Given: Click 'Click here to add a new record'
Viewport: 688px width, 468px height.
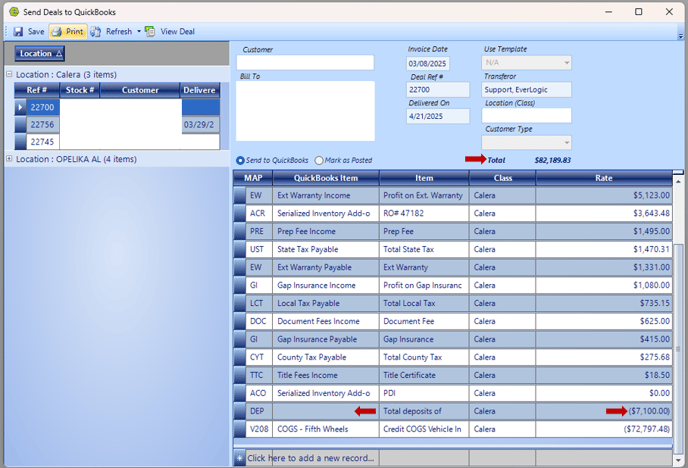Looking at the screenshot, I should pyautogui.click(x=311, y=458).
